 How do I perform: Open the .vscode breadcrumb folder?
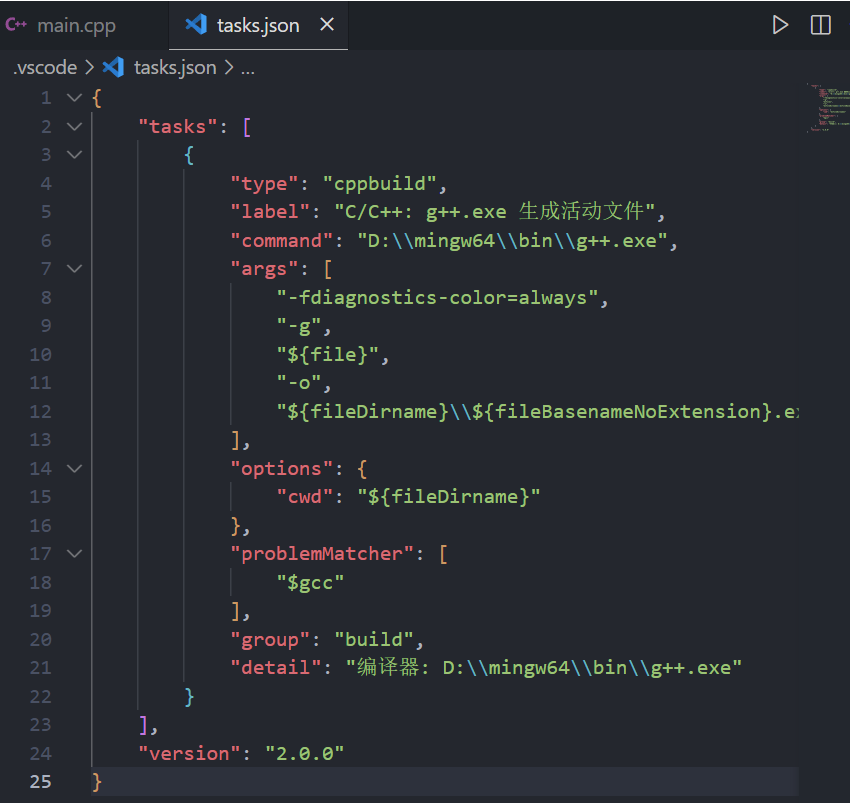tap(46, 67)
